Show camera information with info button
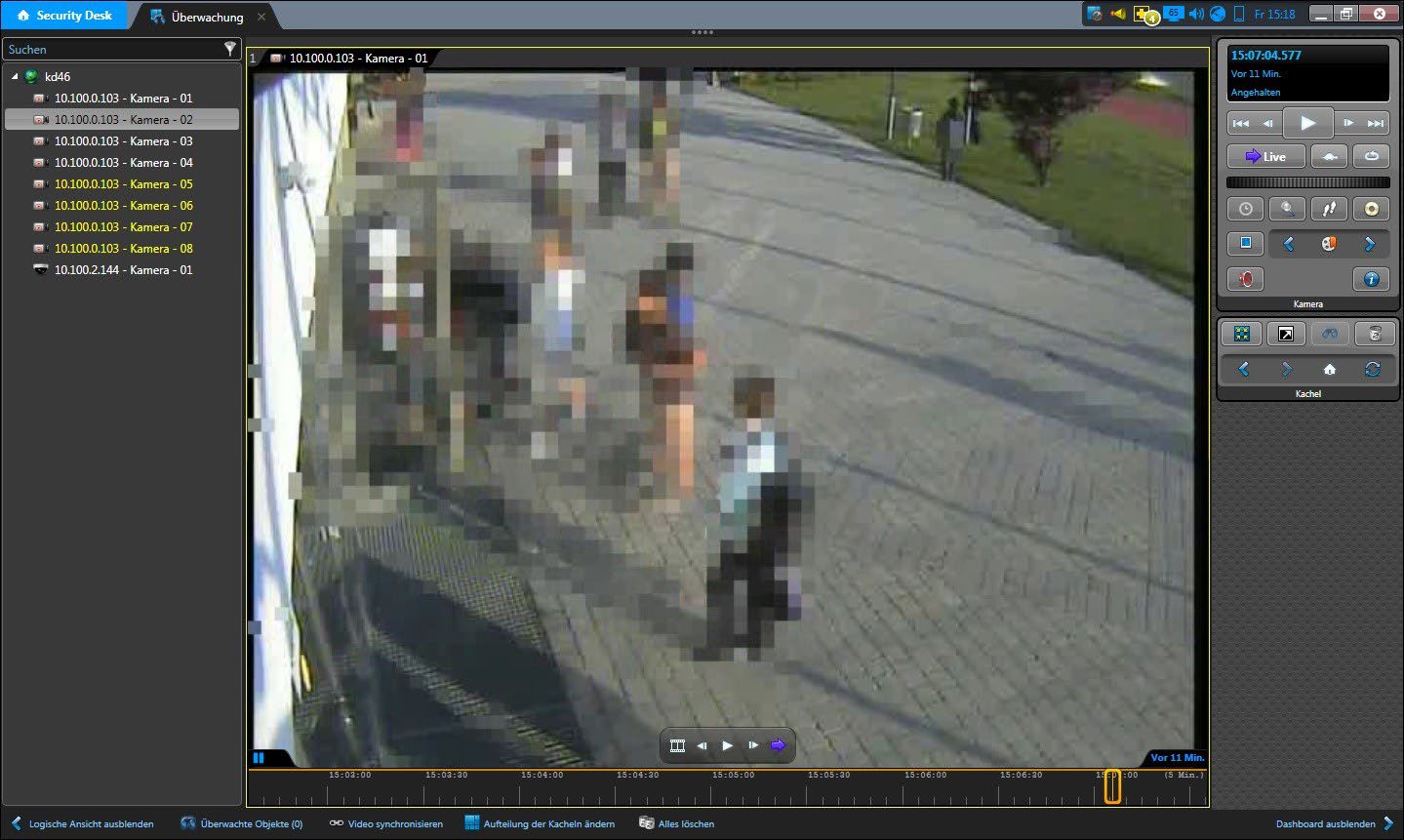This screenshot has width=1404, height=840. click(x=1371, y=279)
